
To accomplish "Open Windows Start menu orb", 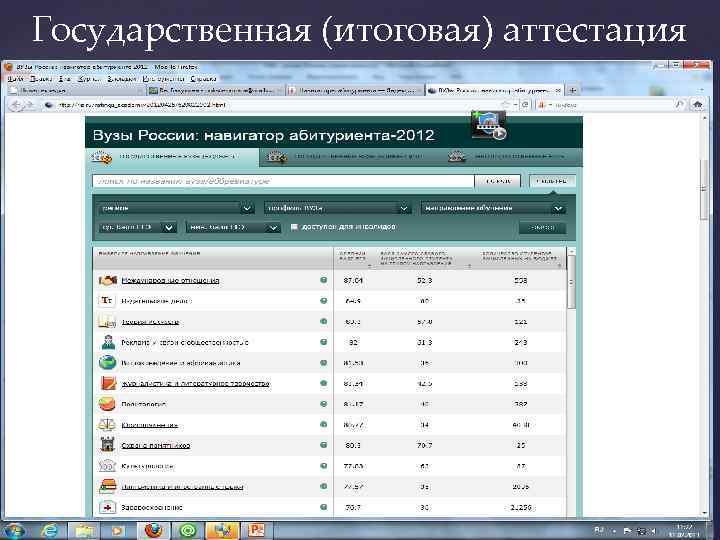I will pos(13,531).
